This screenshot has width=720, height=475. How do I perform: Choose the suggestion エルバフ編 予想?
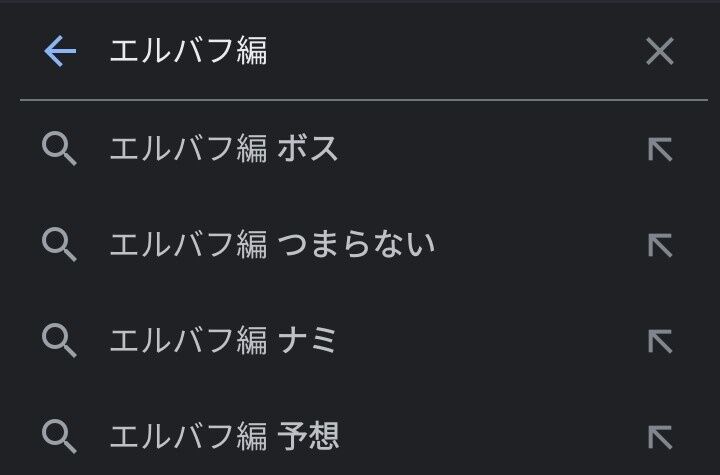tap(360, 436)
